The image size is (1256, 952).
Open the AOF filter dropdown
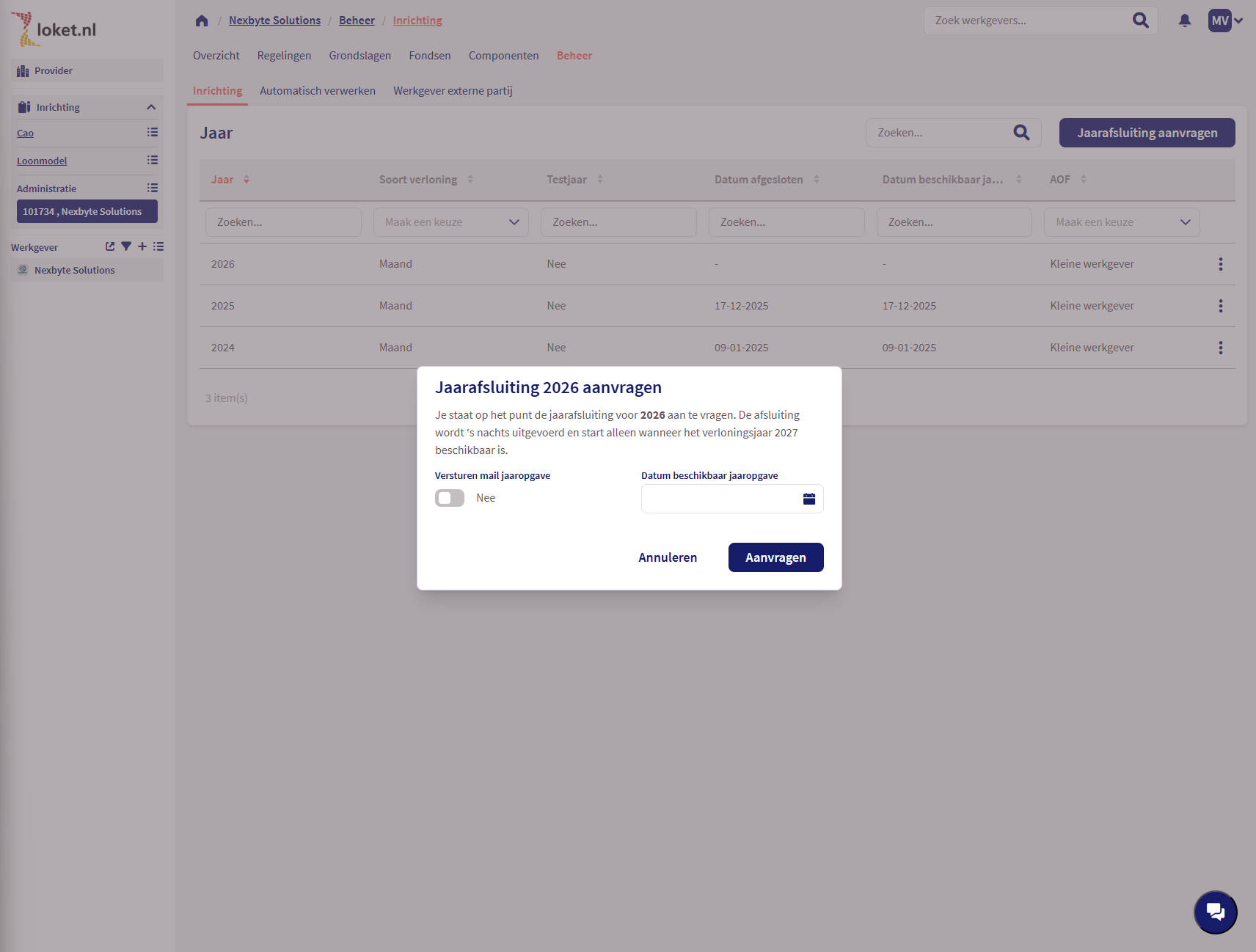1121,222
